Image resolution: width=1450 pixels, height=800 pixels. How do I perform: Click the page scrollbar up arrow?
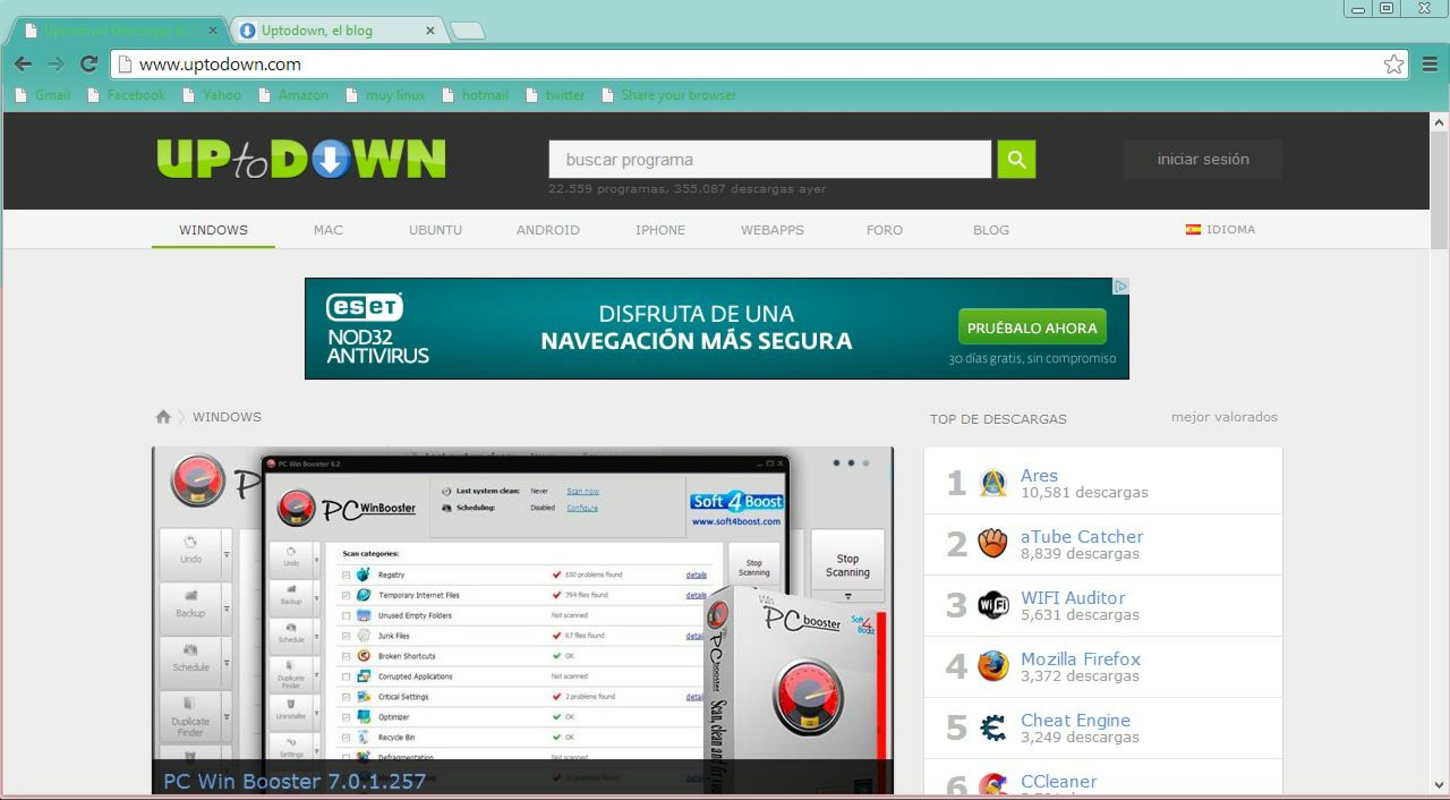[1439, 120]
